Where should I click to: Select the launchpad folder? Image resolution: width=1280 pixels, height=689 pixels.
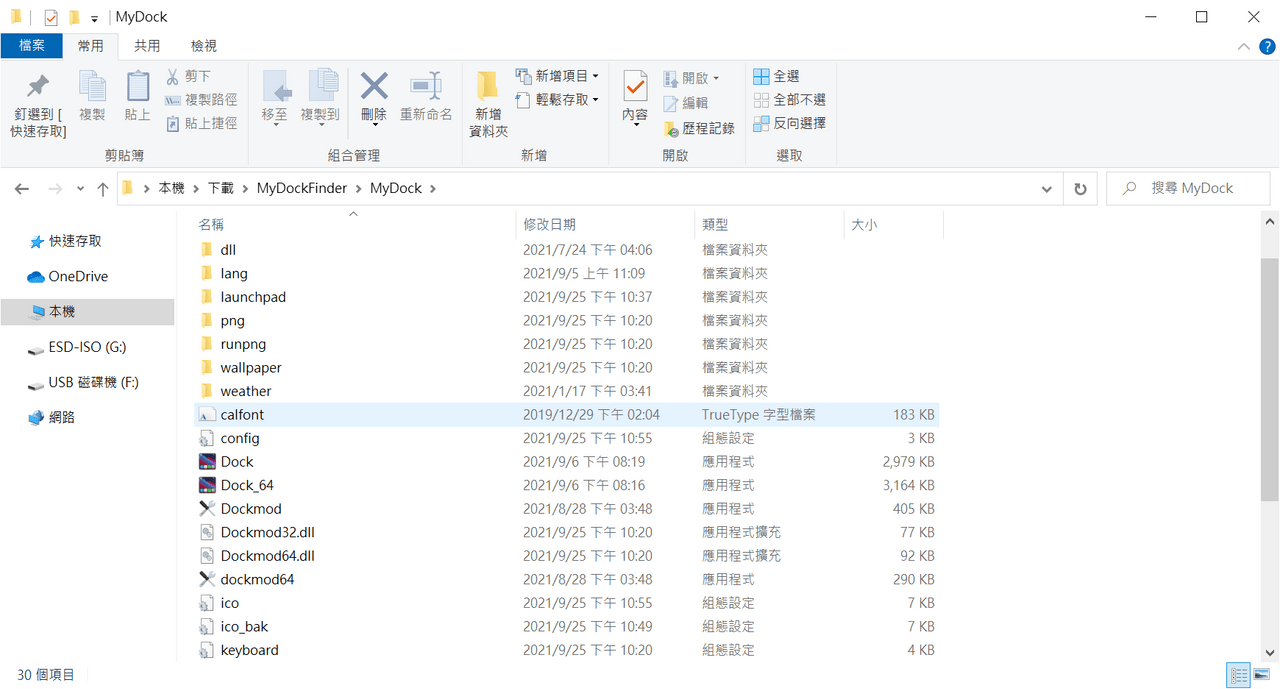click(253, 297)
